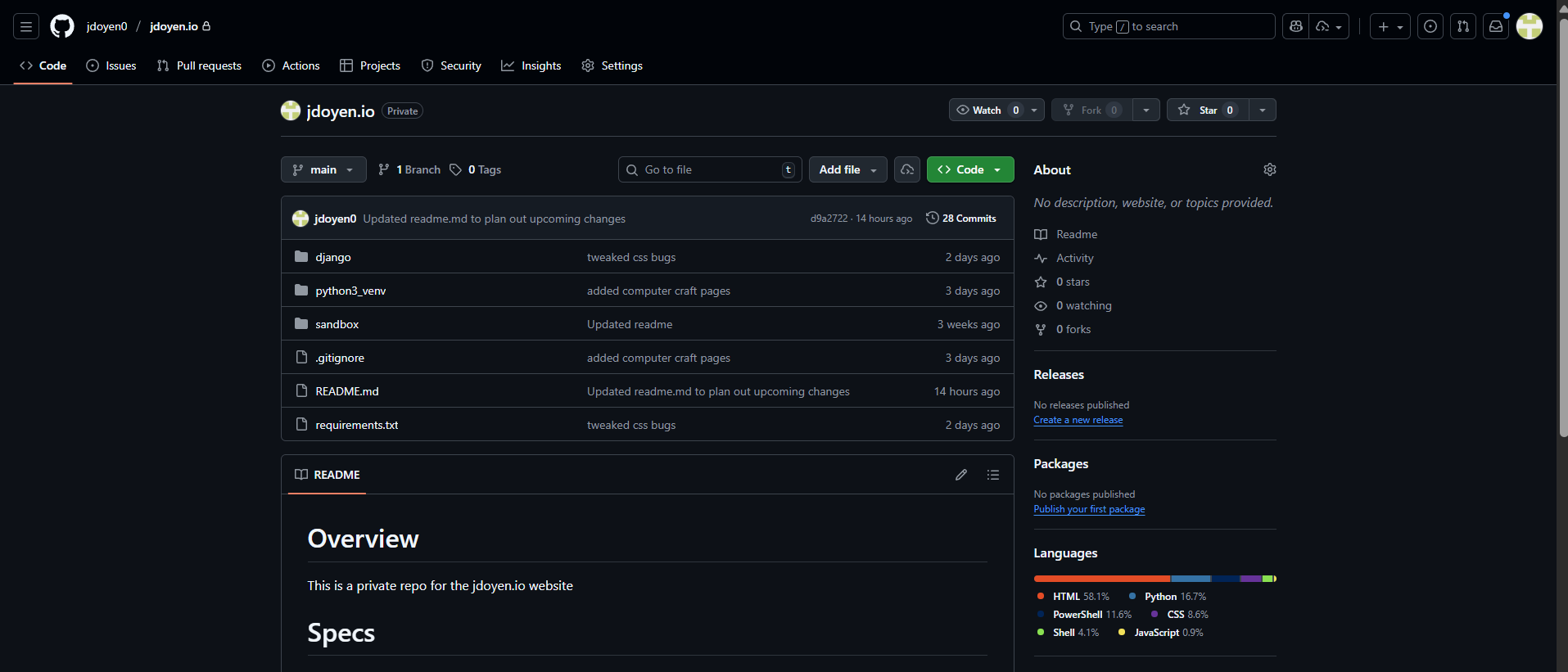Screen dimensions: 1568x672
Task: Click the languages color bar
Action: [x=1154, y=579]
